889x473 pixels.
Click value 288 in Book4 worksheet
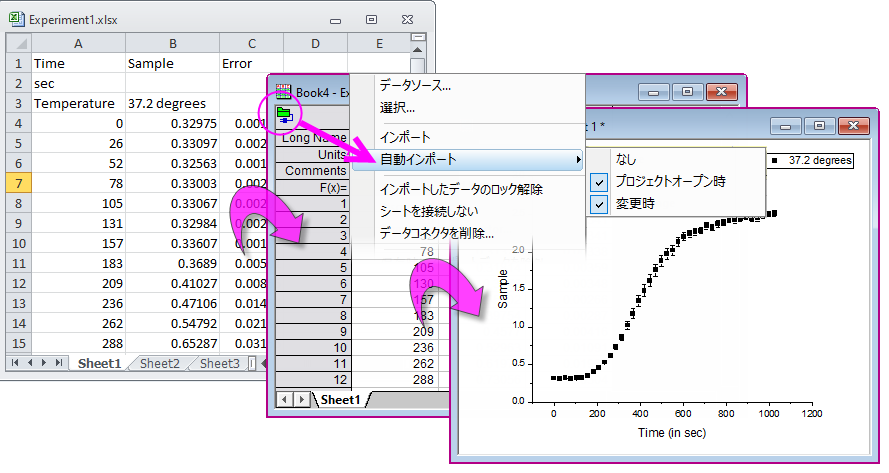coord(424,380)
